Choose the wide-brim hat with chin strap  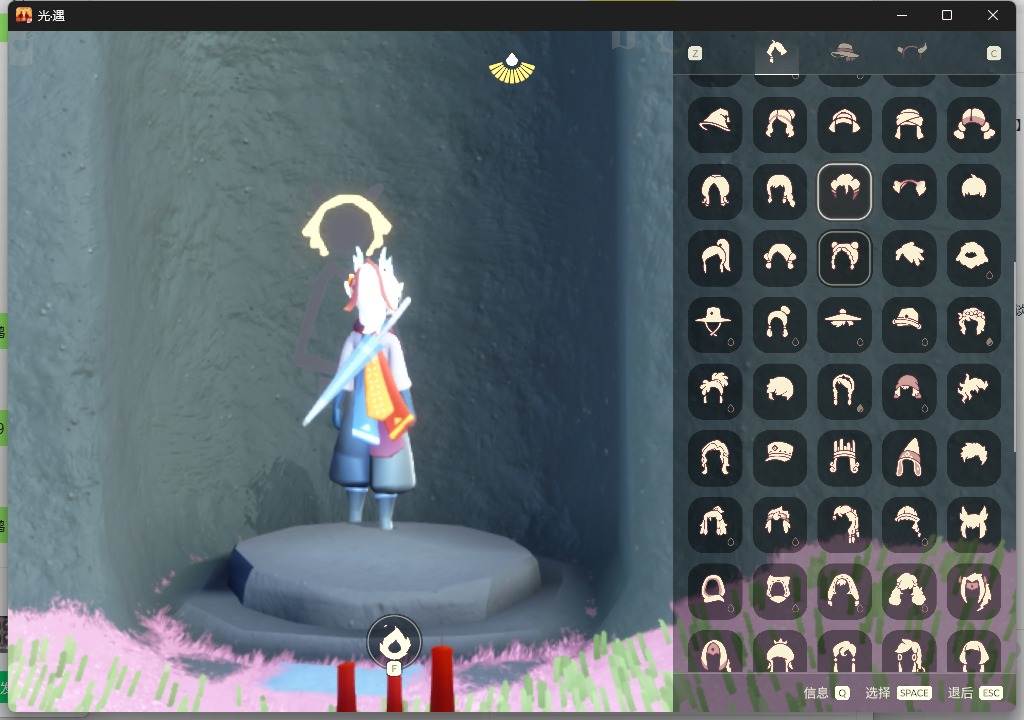[x=715, y=325]
